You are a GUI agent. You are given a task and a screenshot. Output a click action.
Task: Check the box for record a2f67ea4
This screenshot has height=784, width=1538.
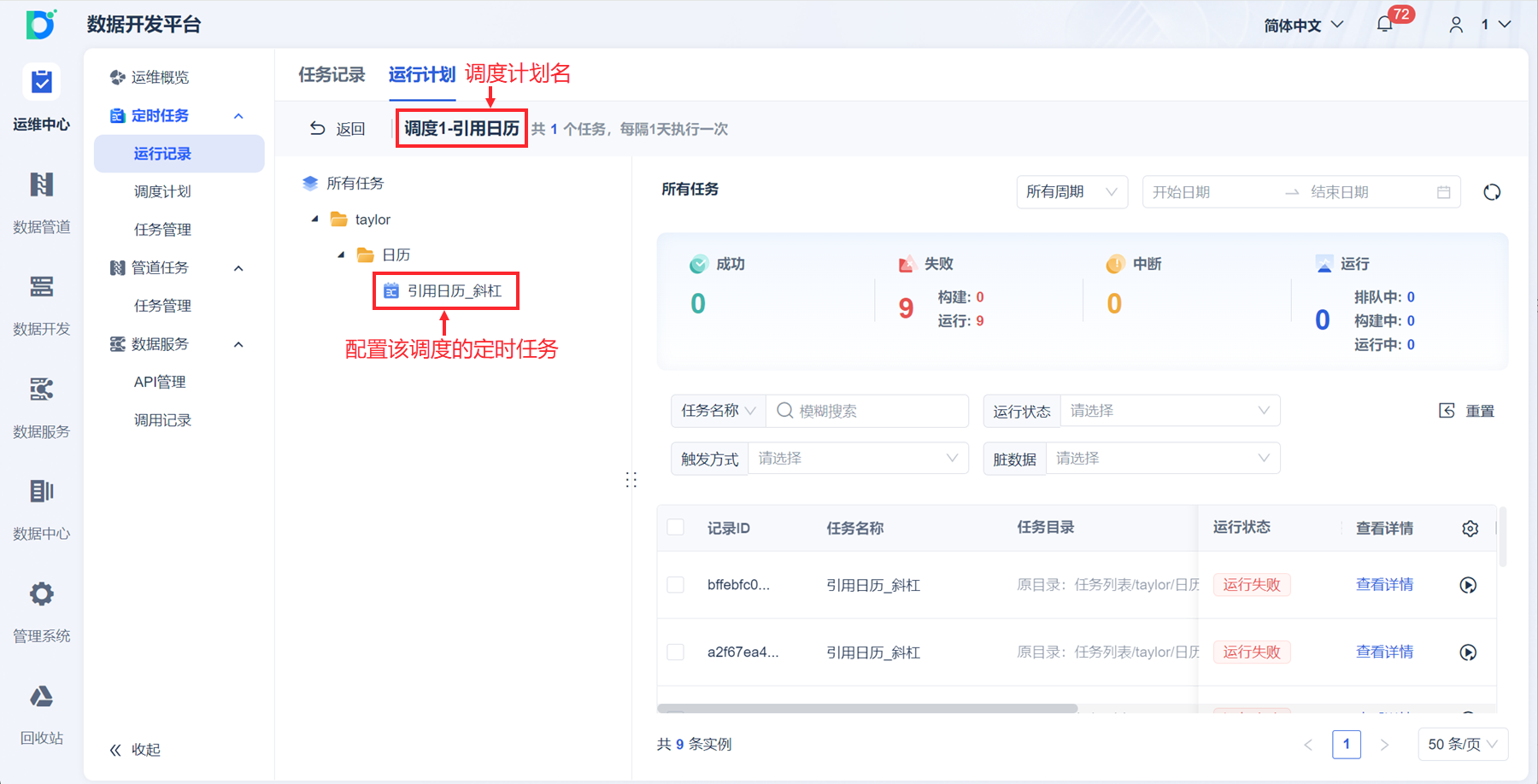(676, 652)
